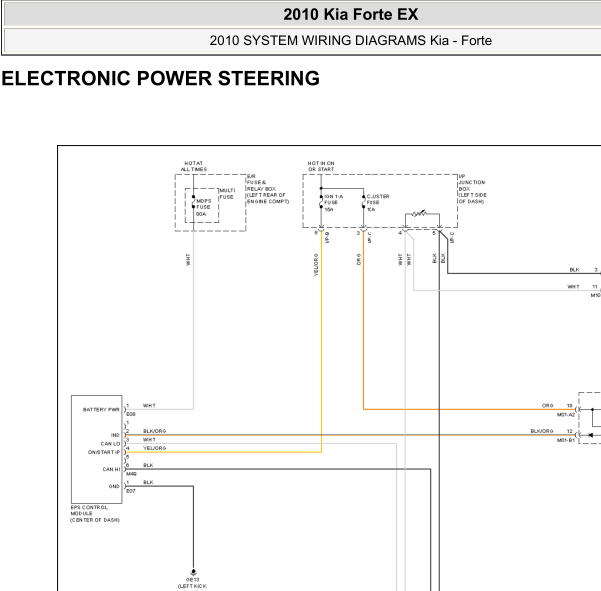
Task: Click the IGN 1-A fuse symbol
Action: [x=321, y=202]
